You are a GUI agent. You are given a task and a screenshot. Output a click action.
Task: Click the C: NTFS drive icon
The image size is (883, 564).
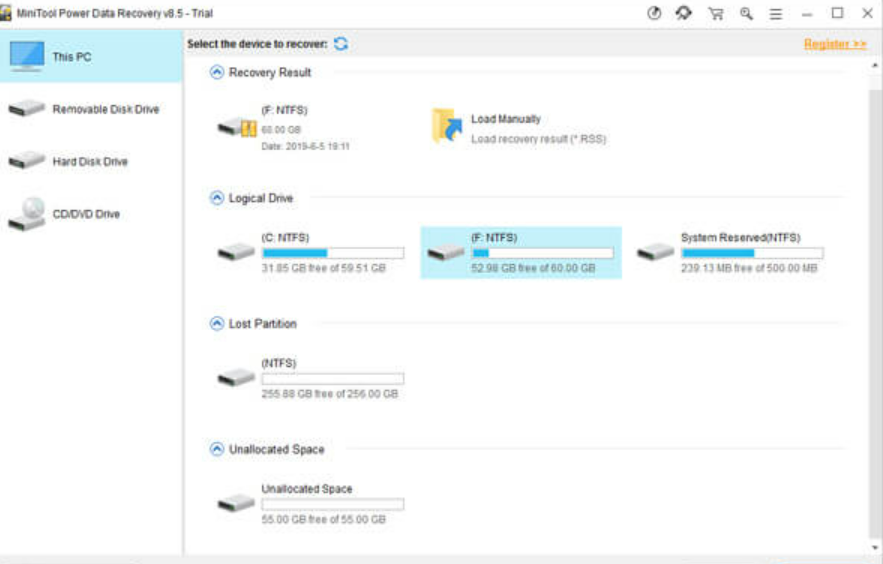coord(237,252)
